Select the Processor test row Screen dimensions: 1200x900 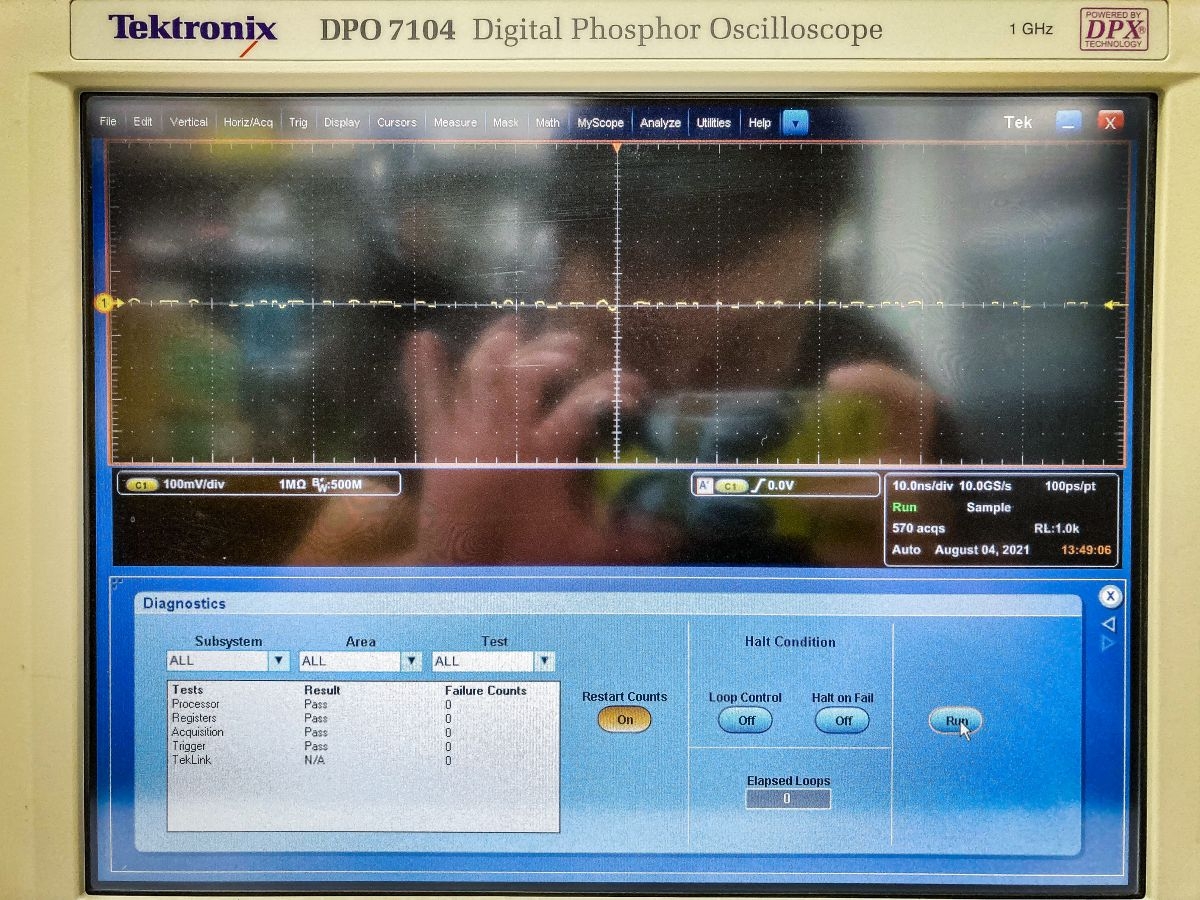tap(362, 704)
